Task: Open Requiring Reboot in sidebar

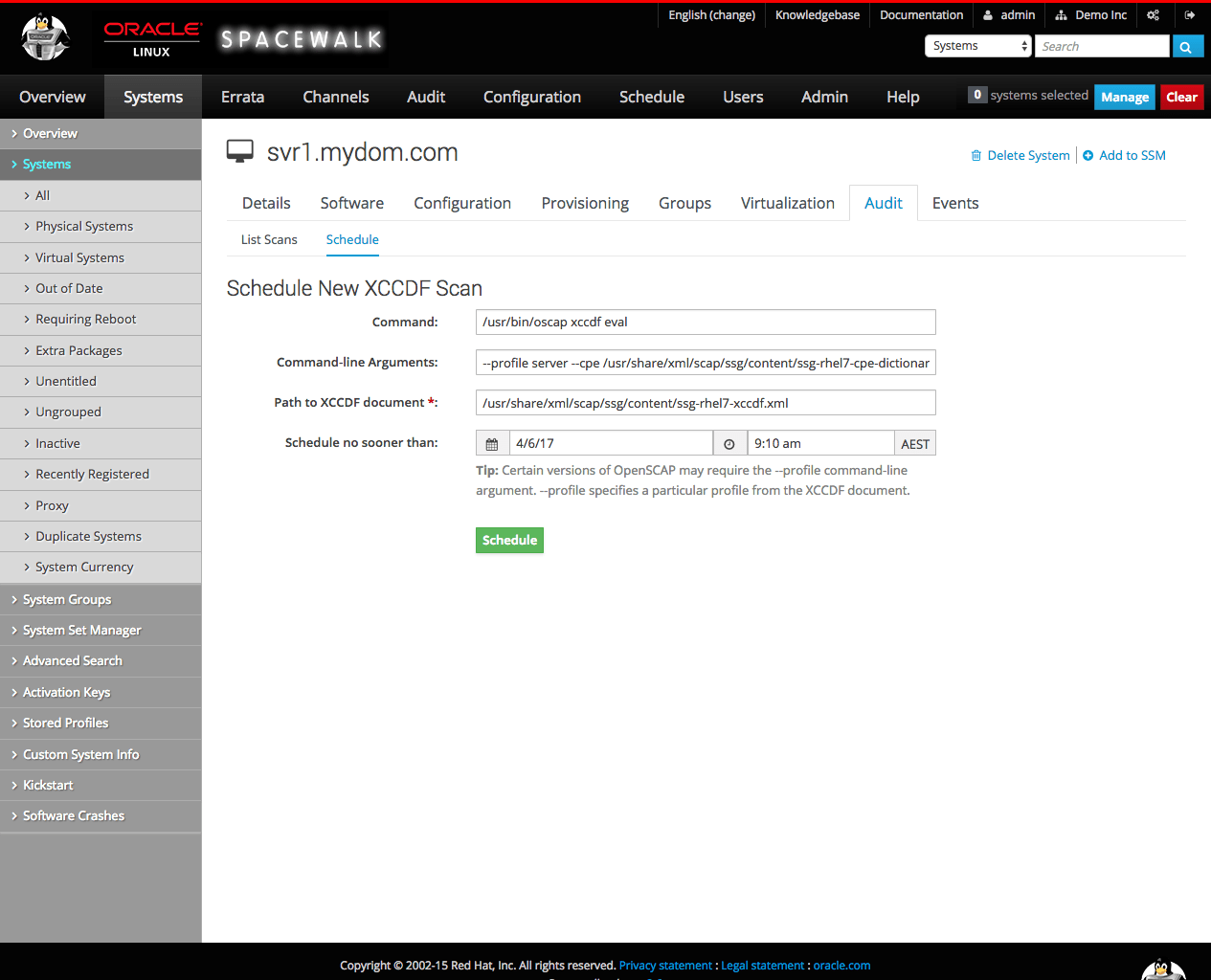Action: coord(86,320)
